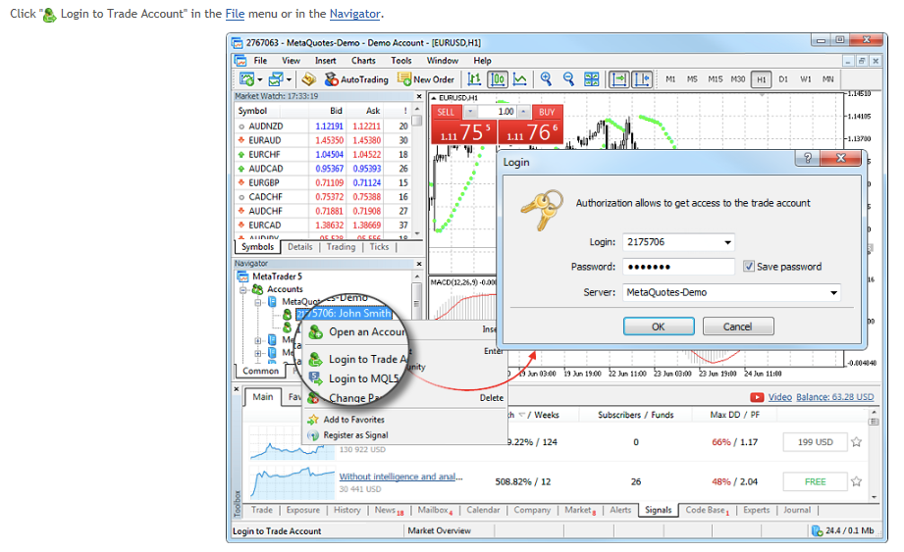Screen dimensions: 904x552
Task: Click the New Chart toolbar icon
Action: [247, 79]
